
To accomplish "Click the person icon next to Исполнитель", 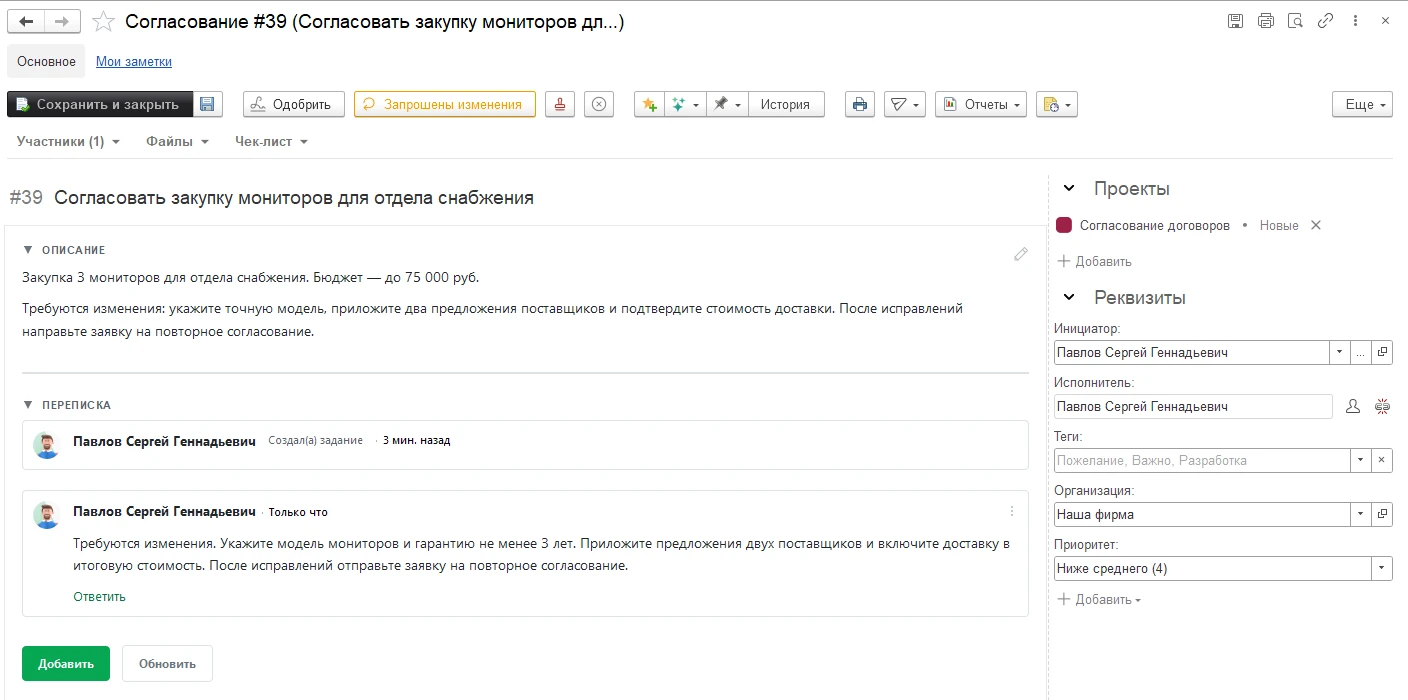I will (1353, 406).
